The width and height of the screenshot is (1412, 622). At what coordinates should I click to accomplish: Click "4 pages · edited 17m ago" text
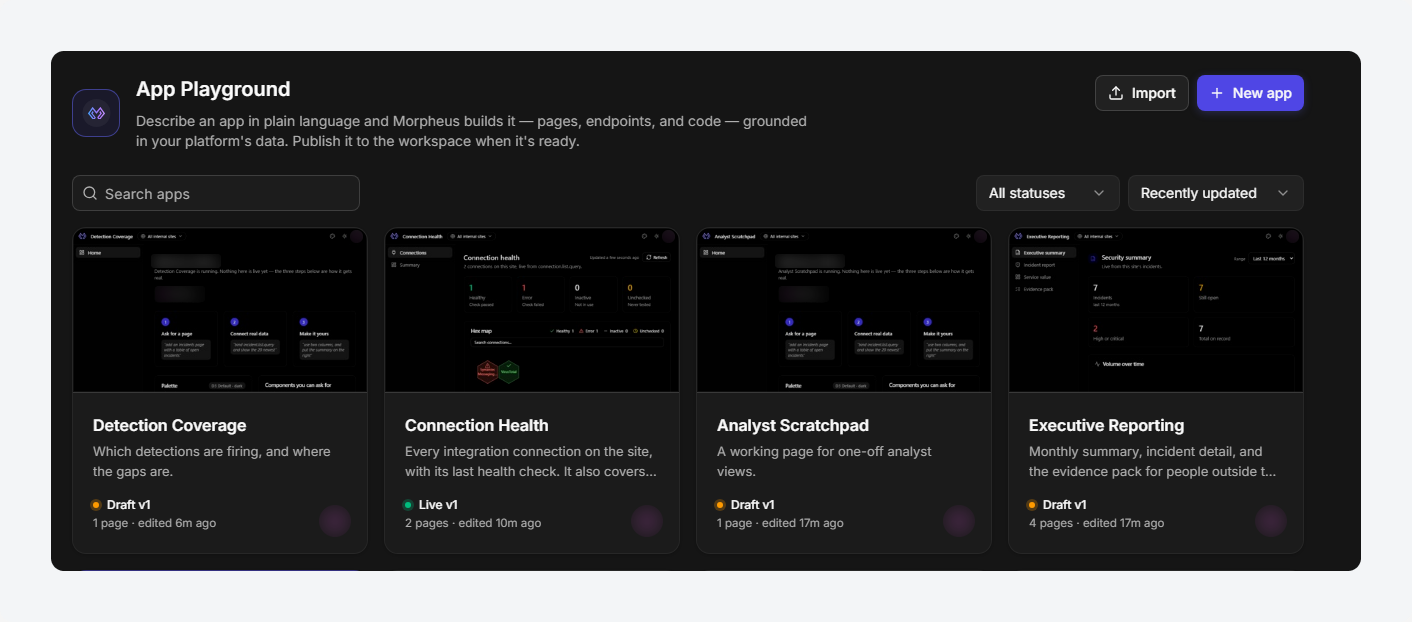pyautogui.click(x=1096, y=523)
